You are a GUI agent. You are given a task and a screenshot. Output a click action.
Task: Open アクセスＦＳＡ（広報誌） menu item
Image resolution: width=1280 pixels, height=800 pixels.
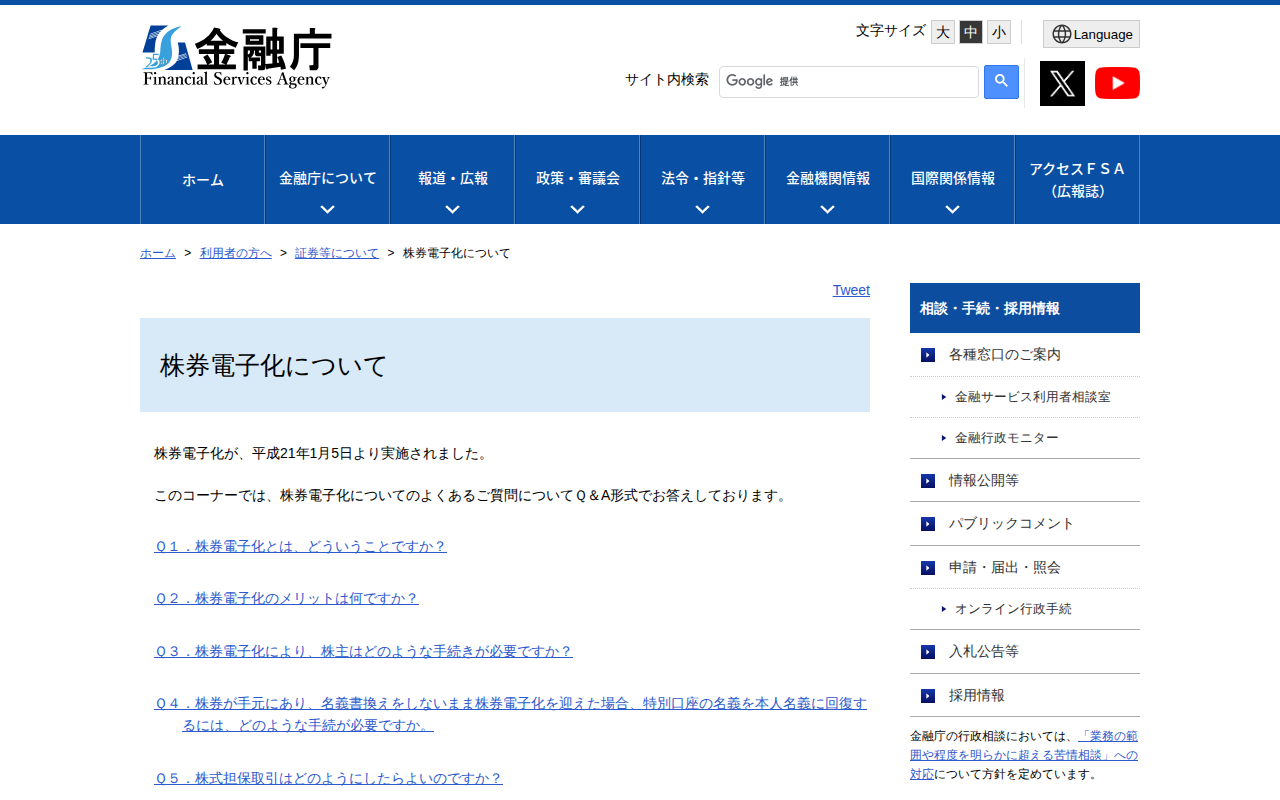(x=1077, y=179)
